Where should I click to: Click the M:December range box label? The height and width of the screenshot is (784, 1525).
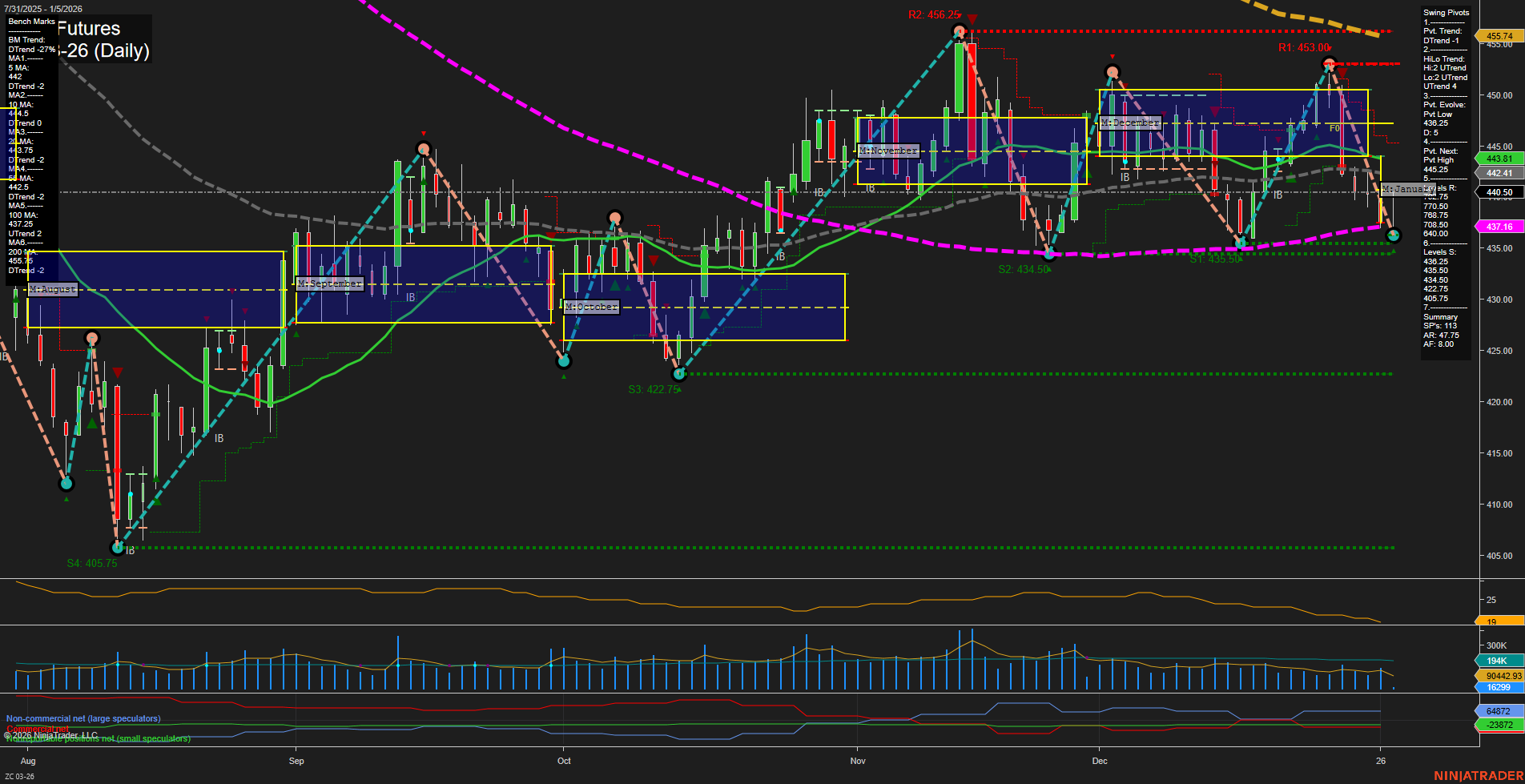pyautogui.click(x=1129, y=123)
